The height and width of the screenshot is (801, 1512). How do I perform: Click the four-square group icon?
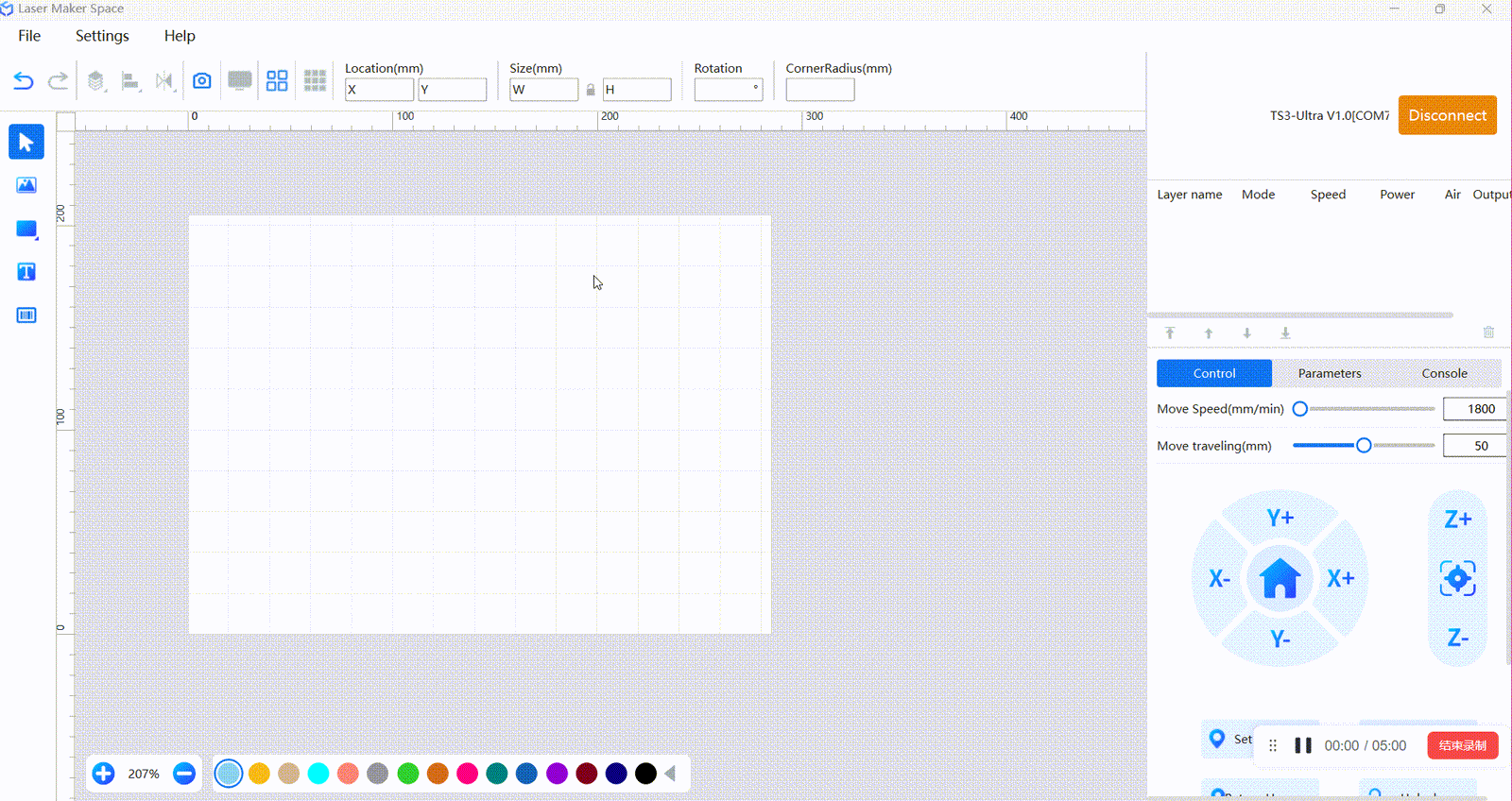pyautogui.click(x=277, y=81)
